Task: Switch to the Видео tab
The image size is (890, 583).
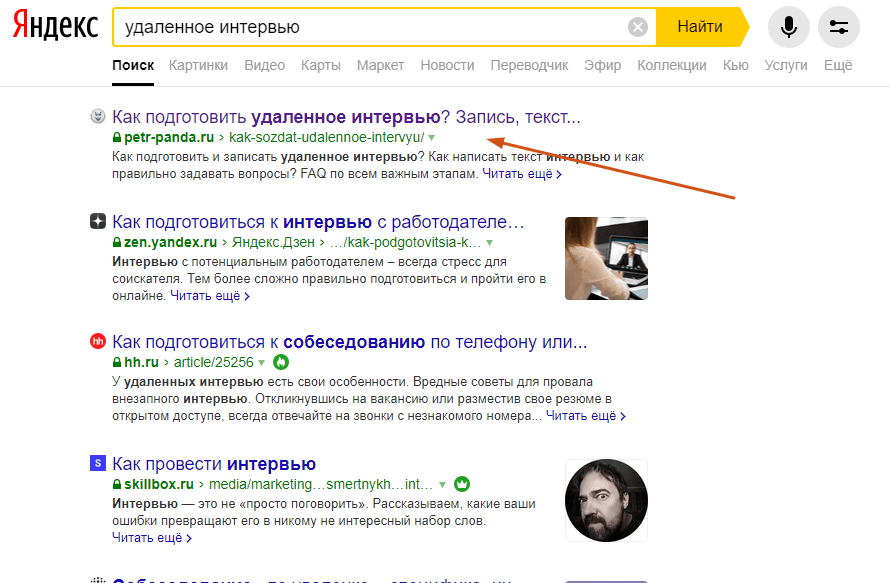Action: coord(265,65)
